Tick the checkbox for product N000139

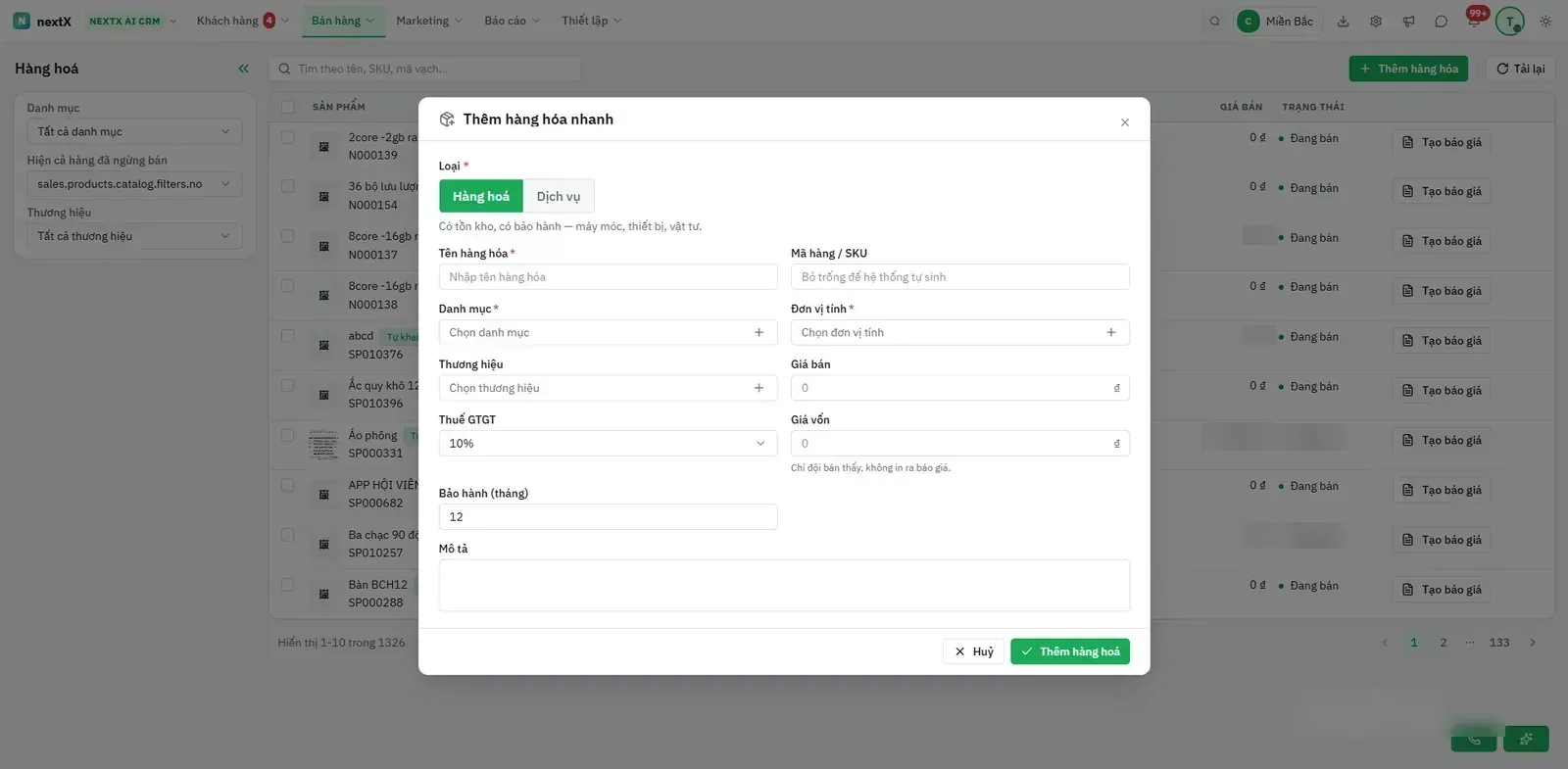pos(287,137)
